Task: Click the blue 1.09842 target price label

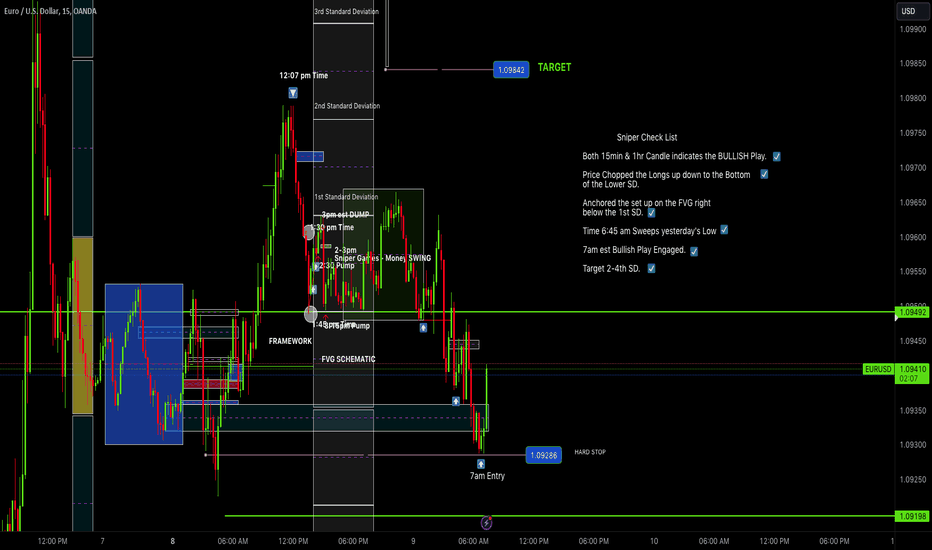Action: 511,70
